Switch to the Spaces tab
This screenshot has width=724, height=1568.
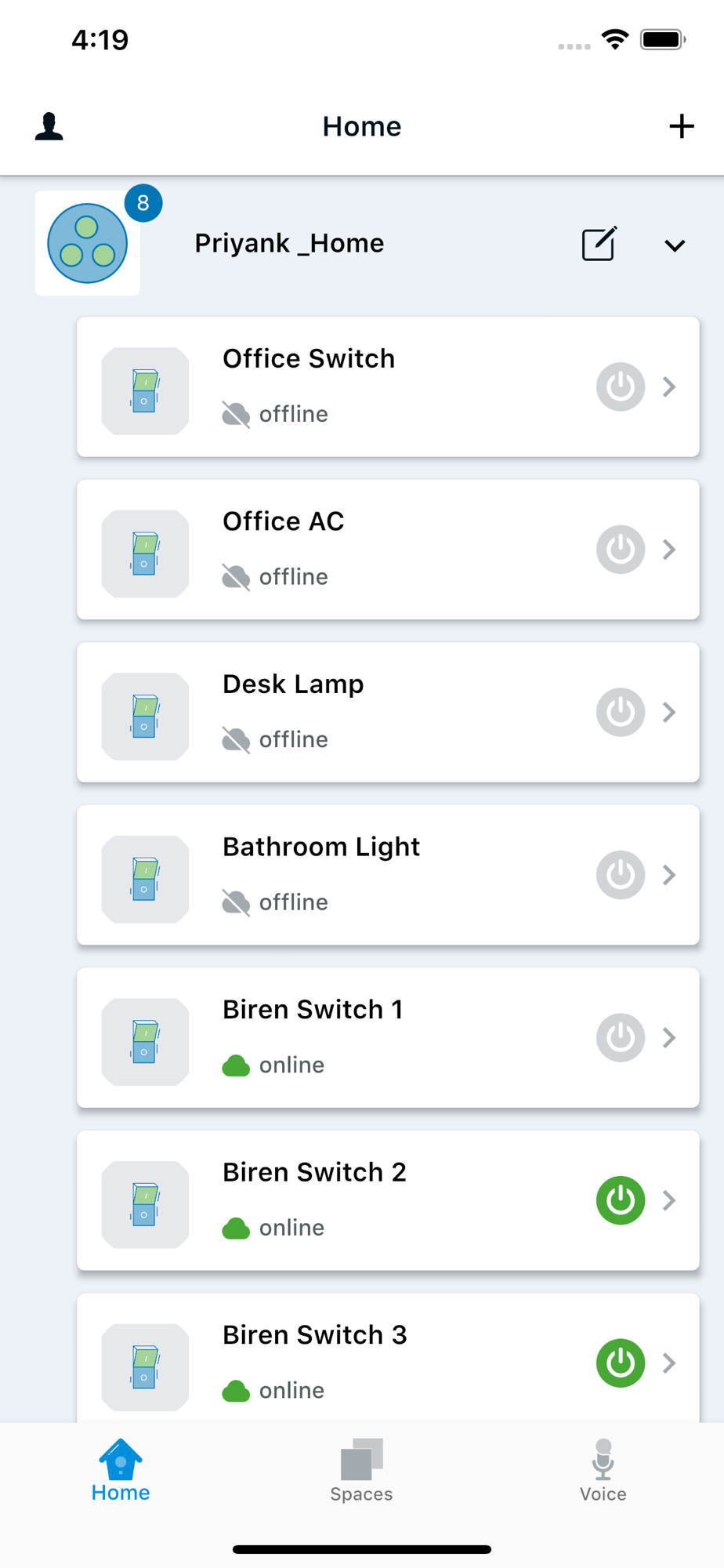pos(361,1470)
